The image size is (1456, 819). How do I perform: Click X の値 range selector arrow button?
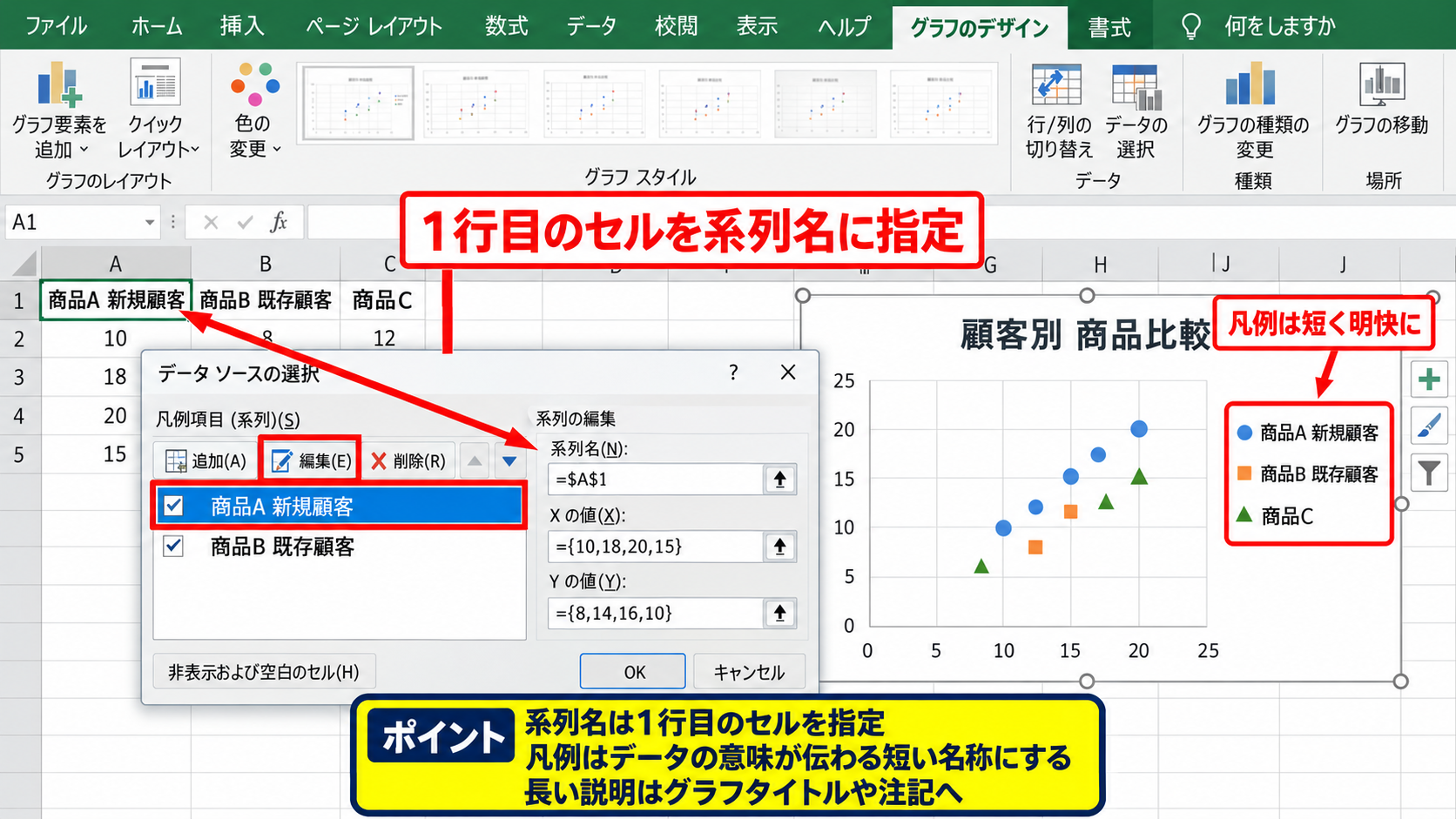point(780,547)
